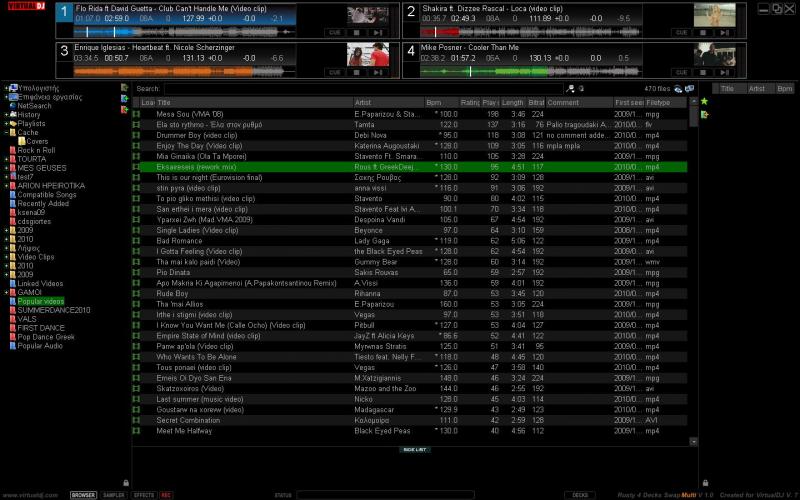This screenshot has width=800, height=500.
Task: Click the DECKS button at bottom
Action: coord(580,495)
